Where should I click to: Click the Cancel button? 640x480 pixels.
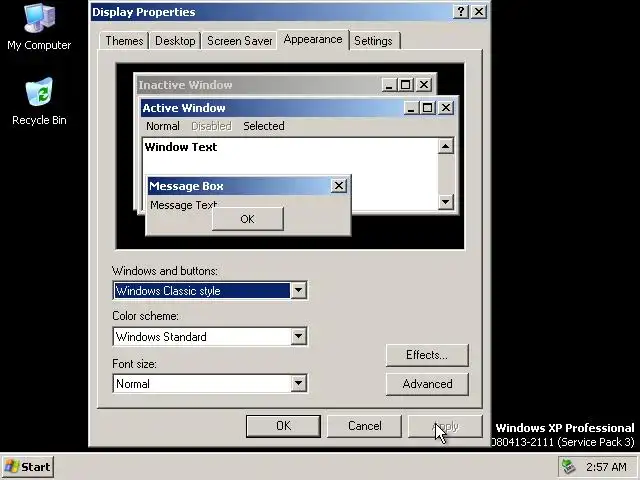pyautogui.click(x=364, y=426)
